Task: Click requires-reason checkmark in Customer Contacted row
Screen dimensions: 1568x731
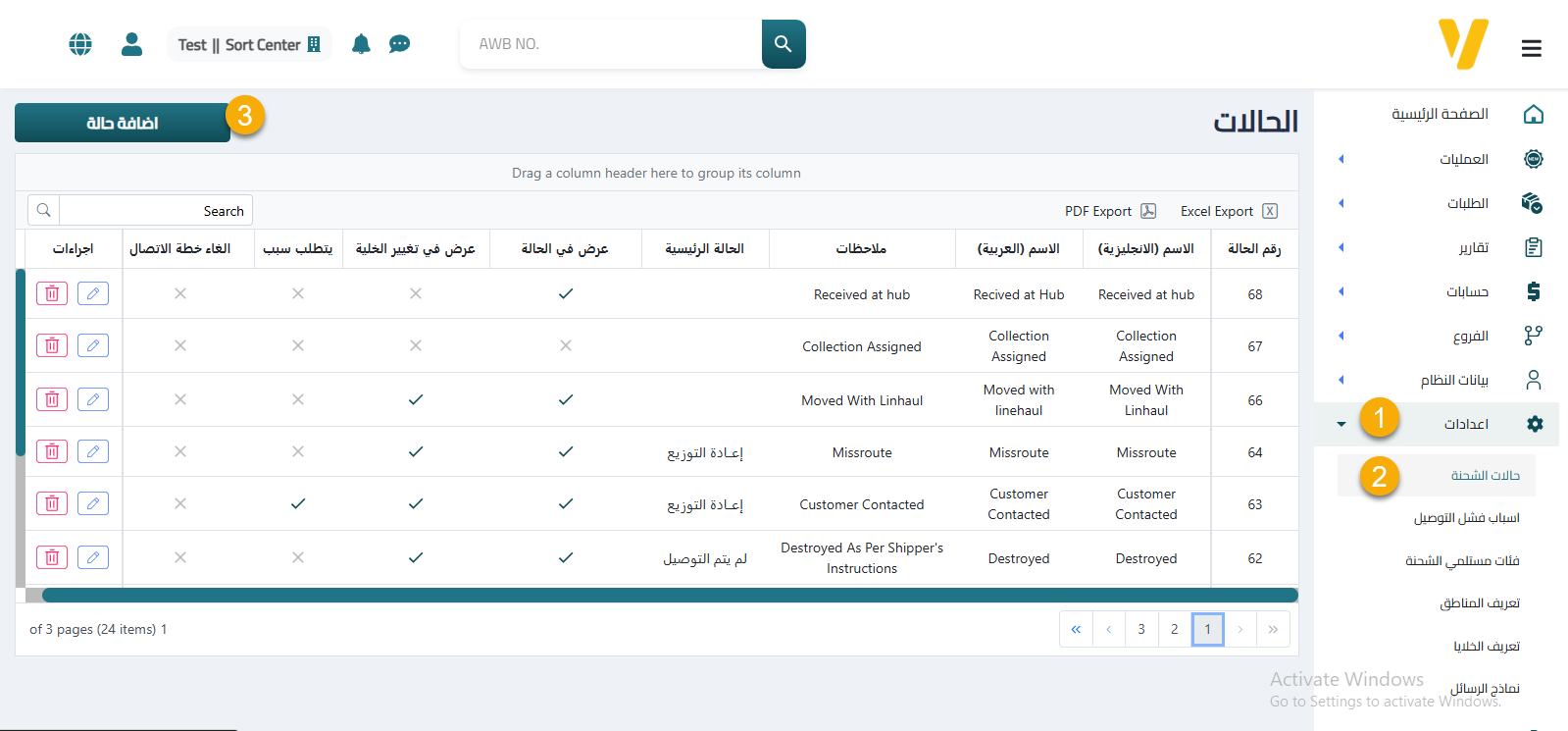Action: tap(298, 503)
